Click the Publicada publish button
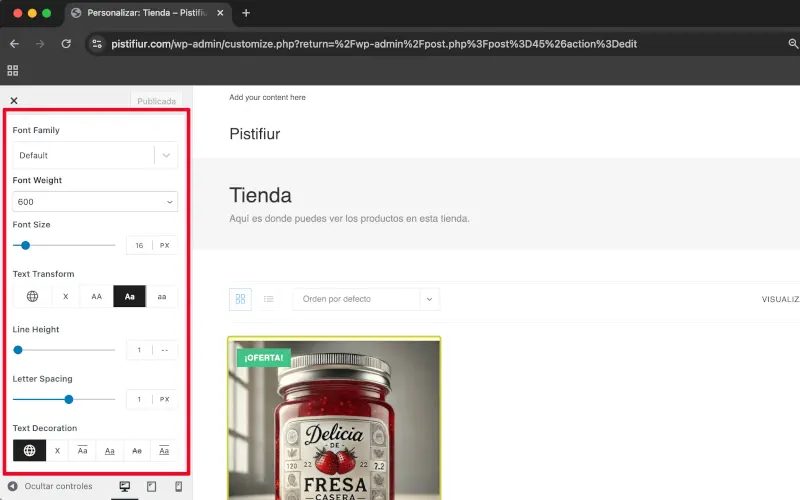 [x=156, y=101]
